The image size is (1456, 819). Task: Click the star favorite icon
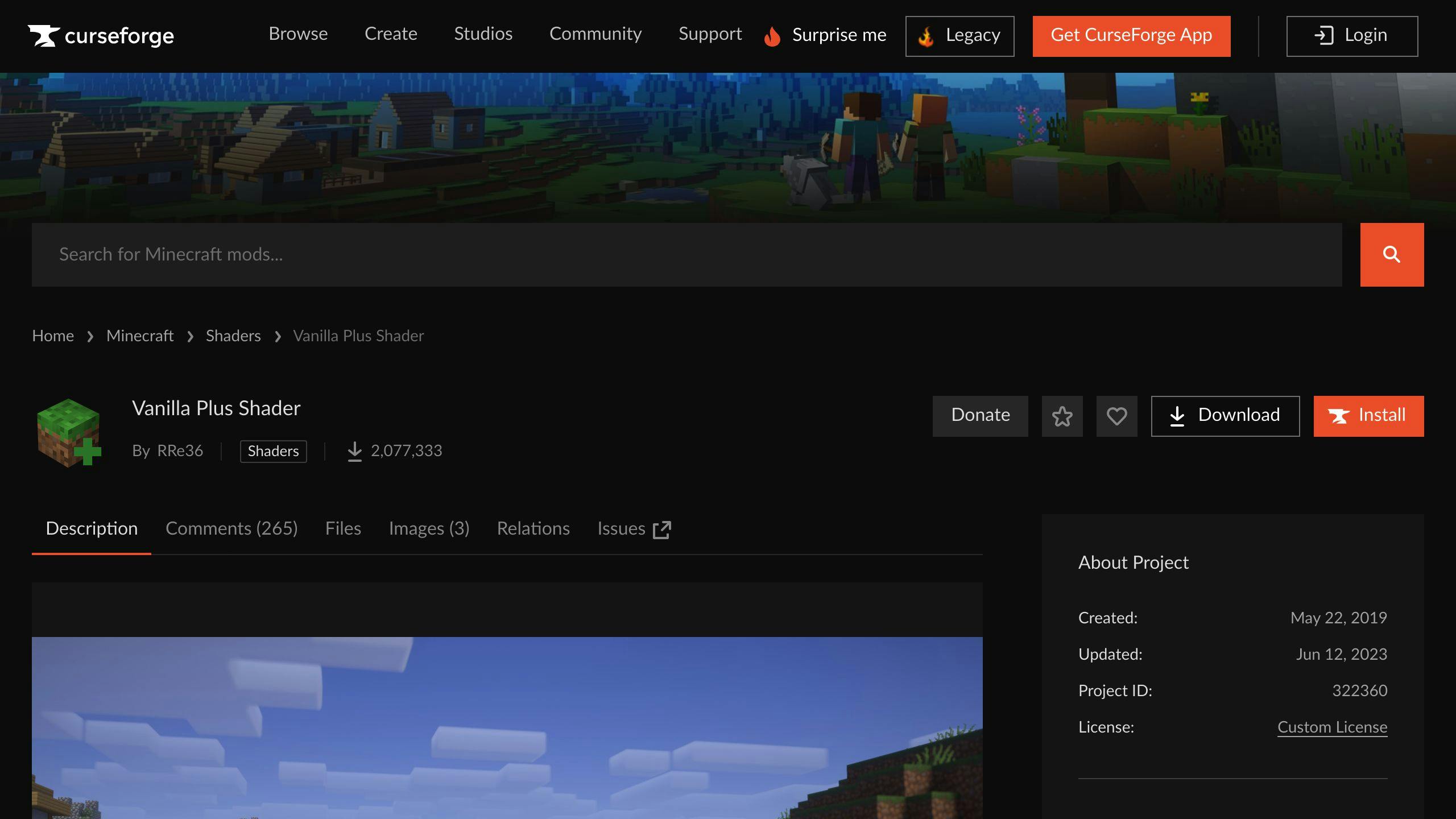pos(1062,416)
